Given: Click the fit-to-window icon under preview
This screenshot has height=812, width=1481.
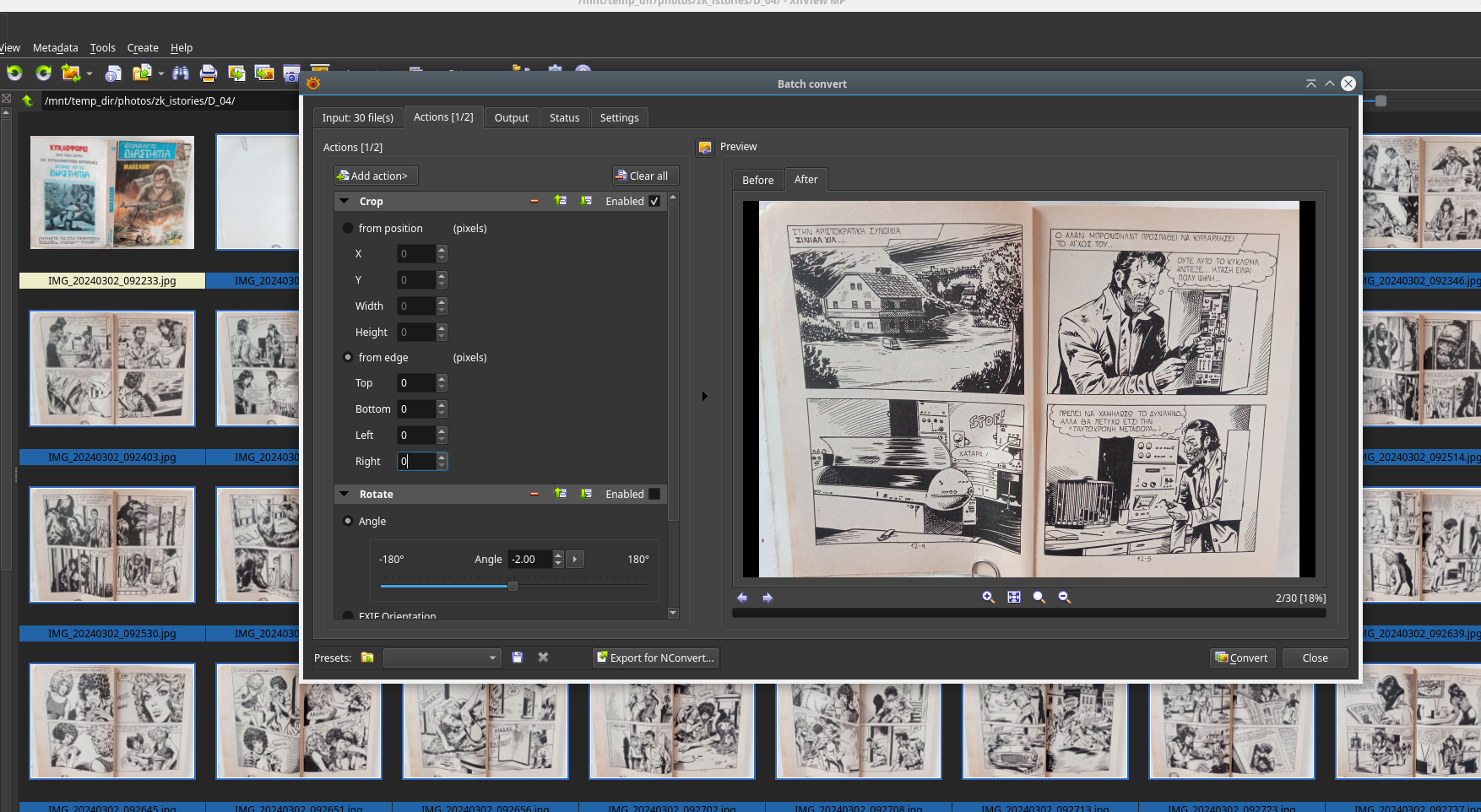Looking at the screenshot, I should tap(1014, 598).
